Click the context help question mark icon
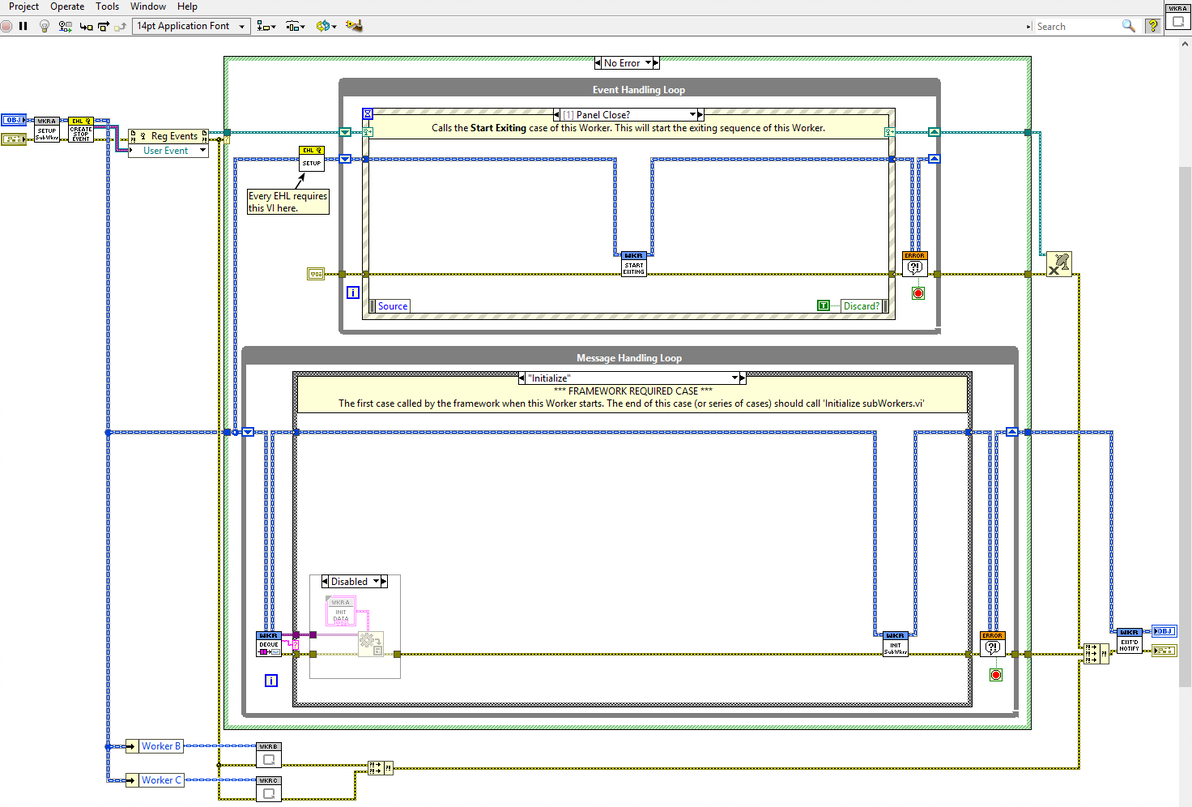1192x807 pixels. pos(1152,26)
